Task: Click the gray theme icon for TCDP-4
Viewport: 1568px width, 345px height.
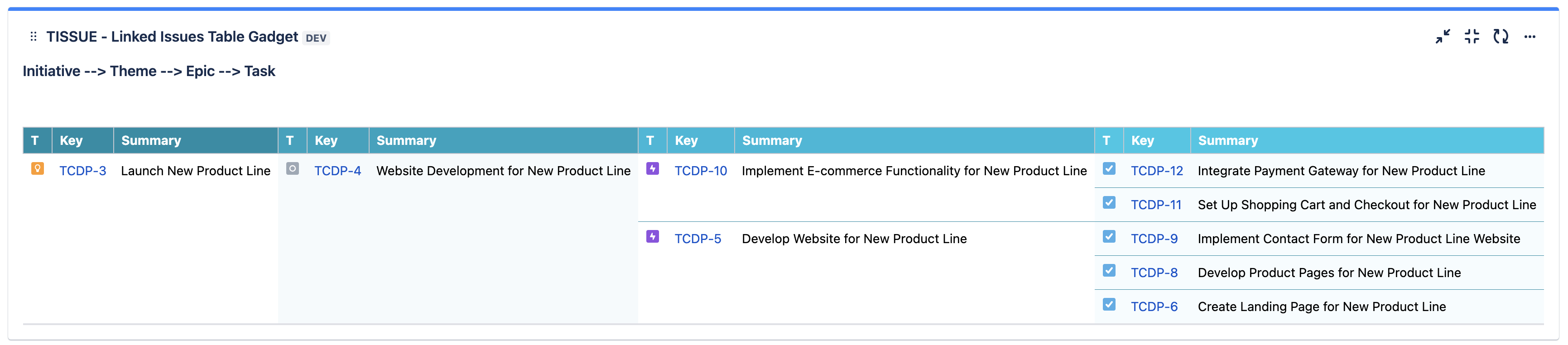Action: [x=292, y=168]
